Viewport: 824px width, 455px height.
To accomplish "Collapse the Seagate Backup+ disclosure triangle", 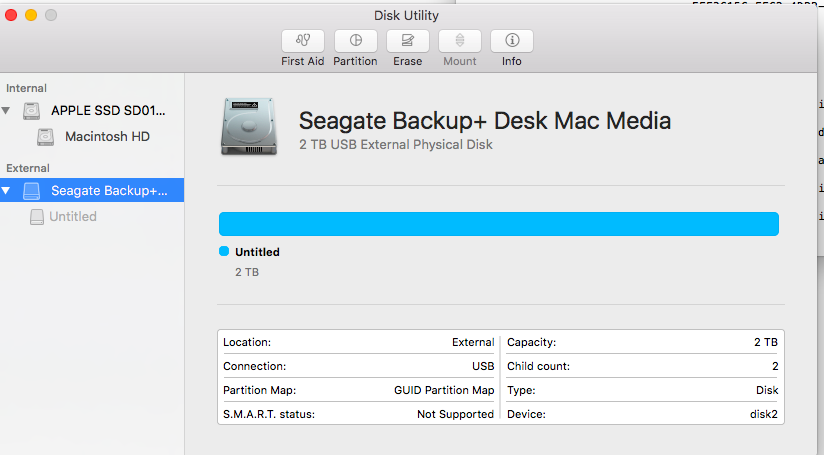I will point(9,190).
